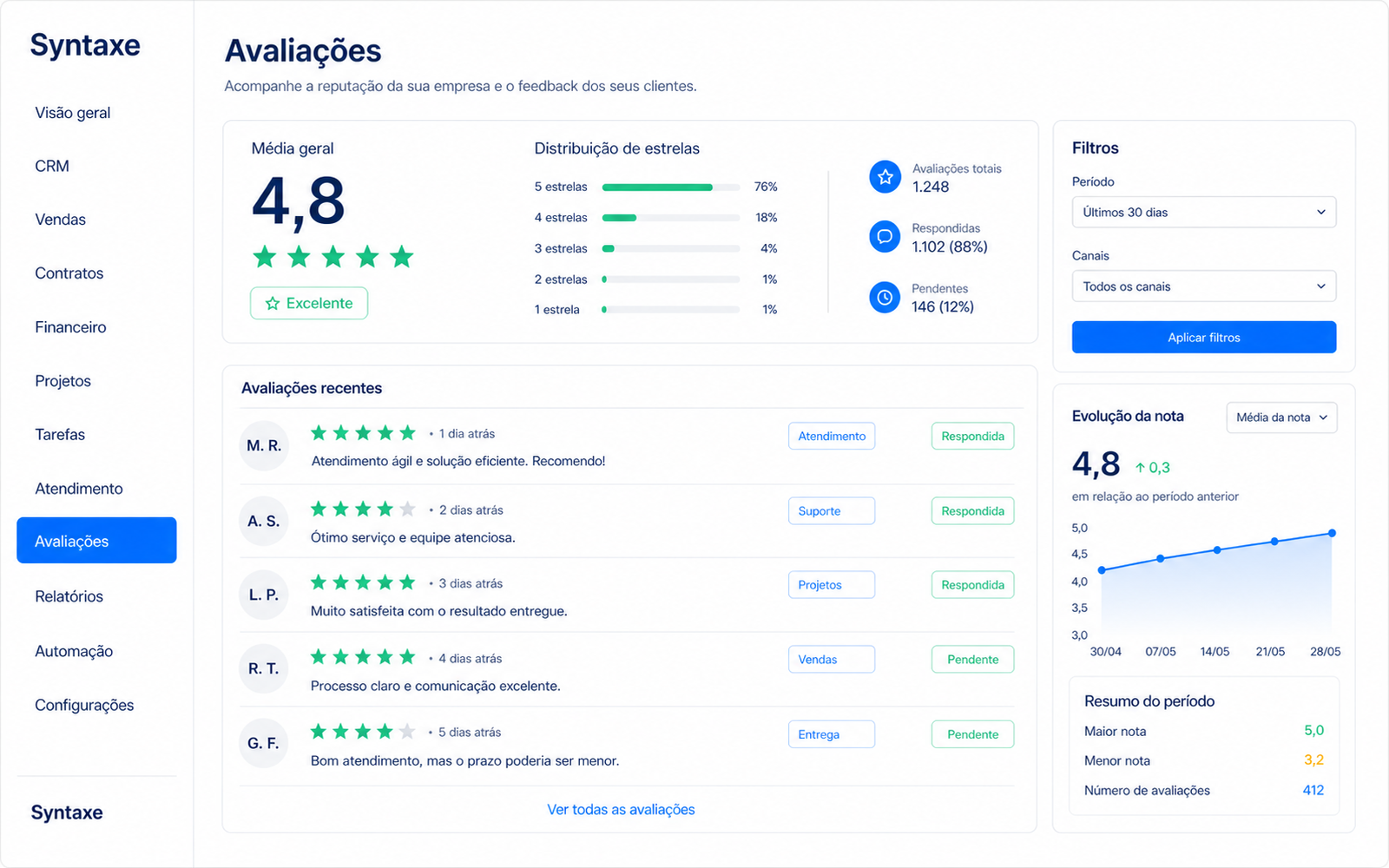
Task: Click the Vendas tag on R. T. review
Action: [832, 660]
